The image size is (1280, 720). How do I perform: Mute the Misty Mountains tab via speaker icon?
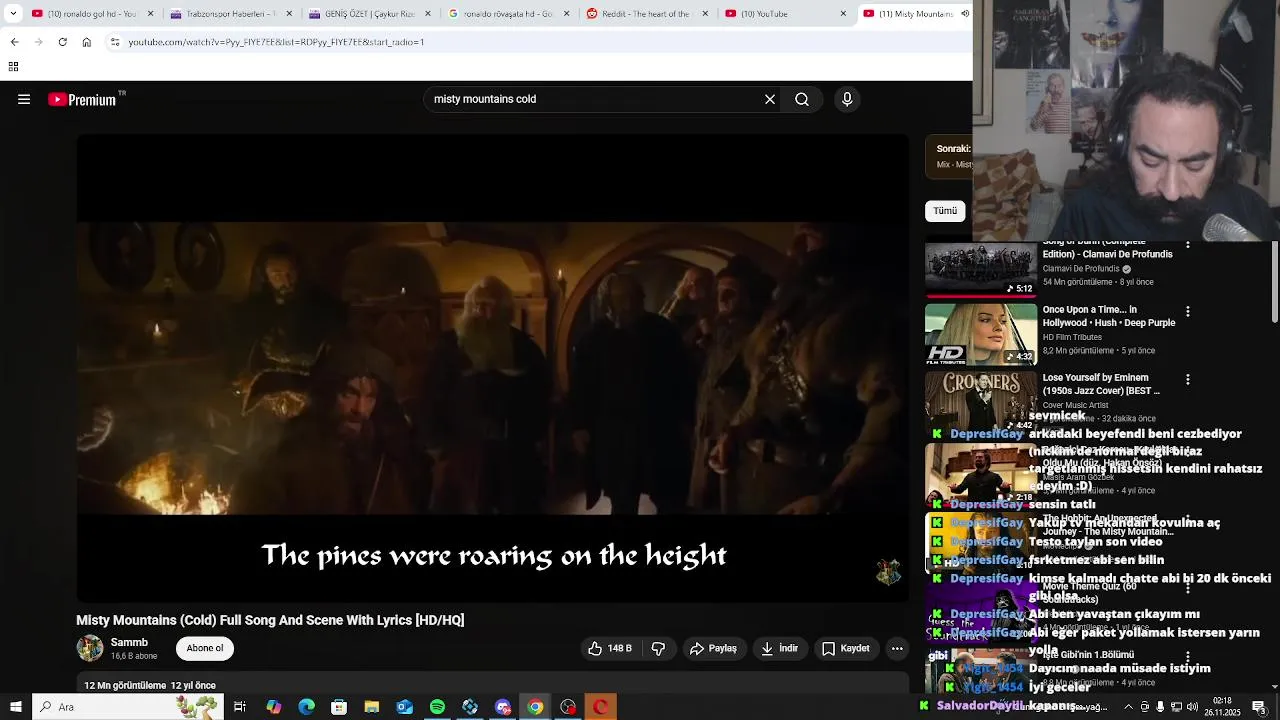(964, 14)
